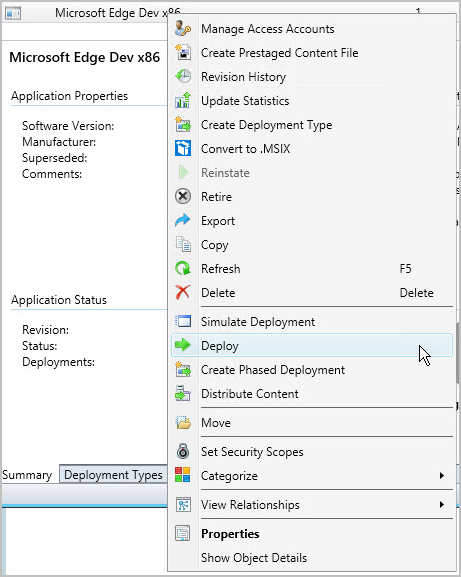Click the Update Statistics chart icon
461x577 pixels.
click(183, 100)
